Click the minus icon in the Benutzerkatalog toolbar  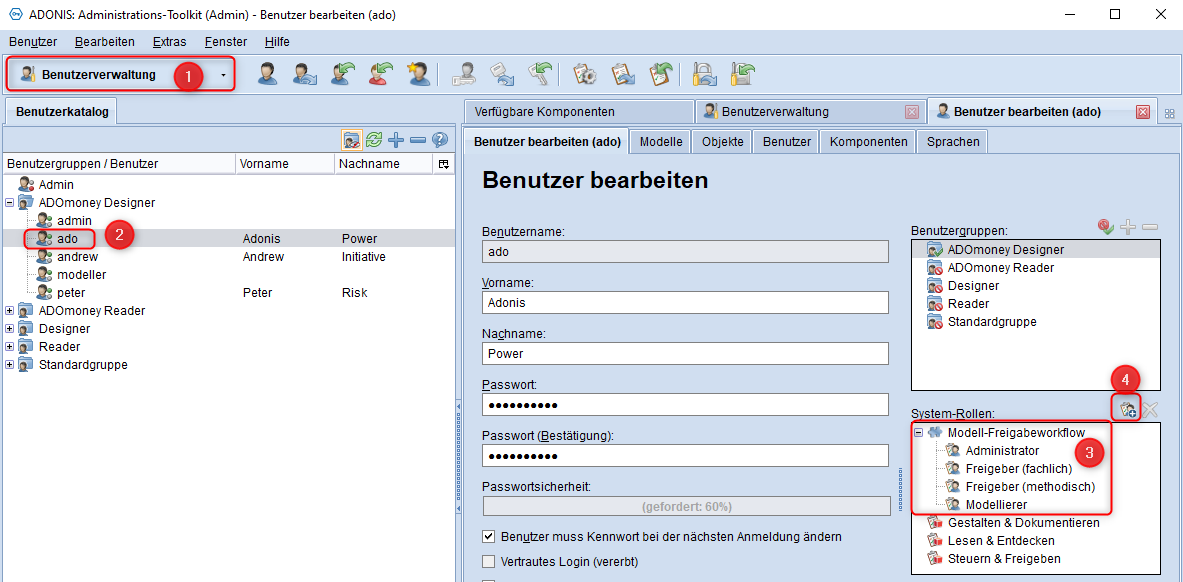[418, 139]
